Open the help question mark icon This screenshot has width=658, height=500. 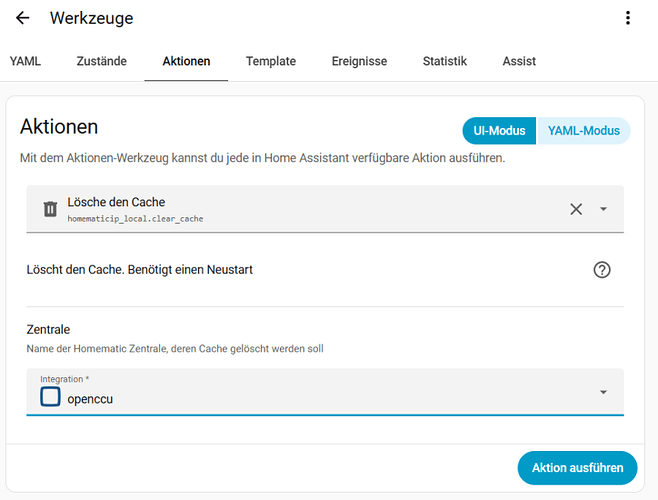[x=602, y=270]
